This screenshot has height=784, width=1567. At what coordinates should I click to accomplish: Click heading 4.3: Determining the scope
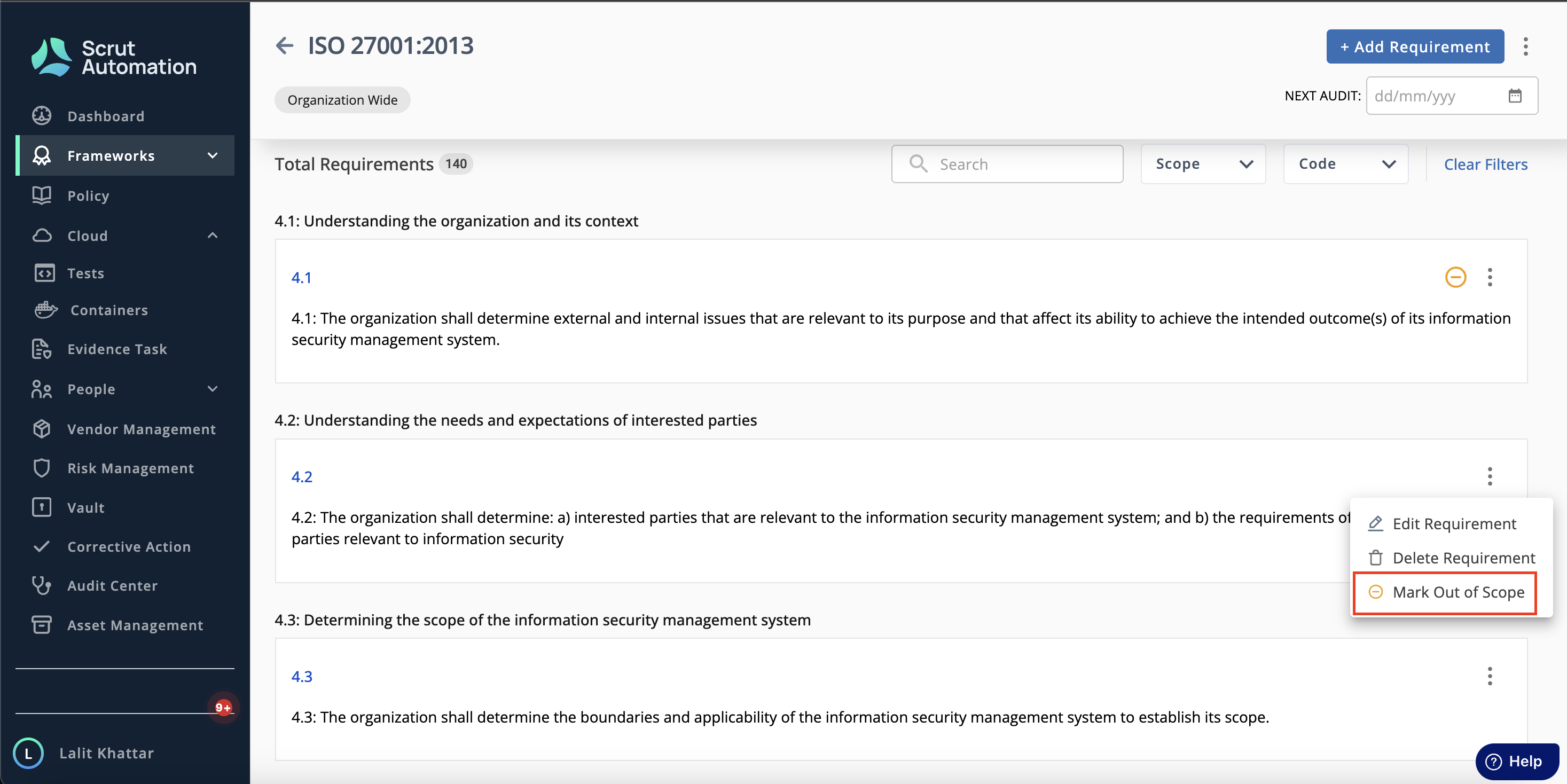click(543, 620)
